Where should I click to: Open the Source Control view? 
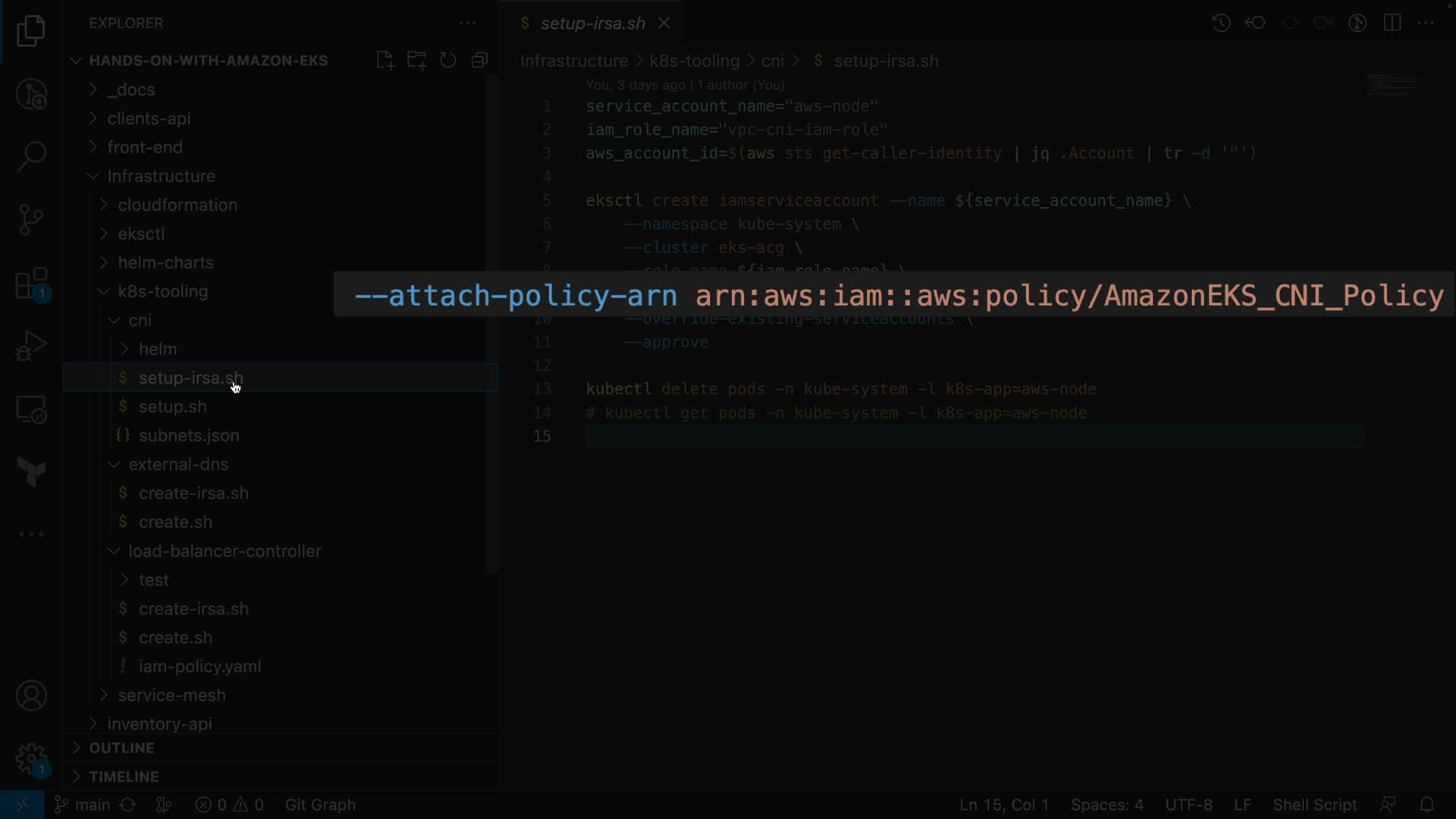coord(31,219)
